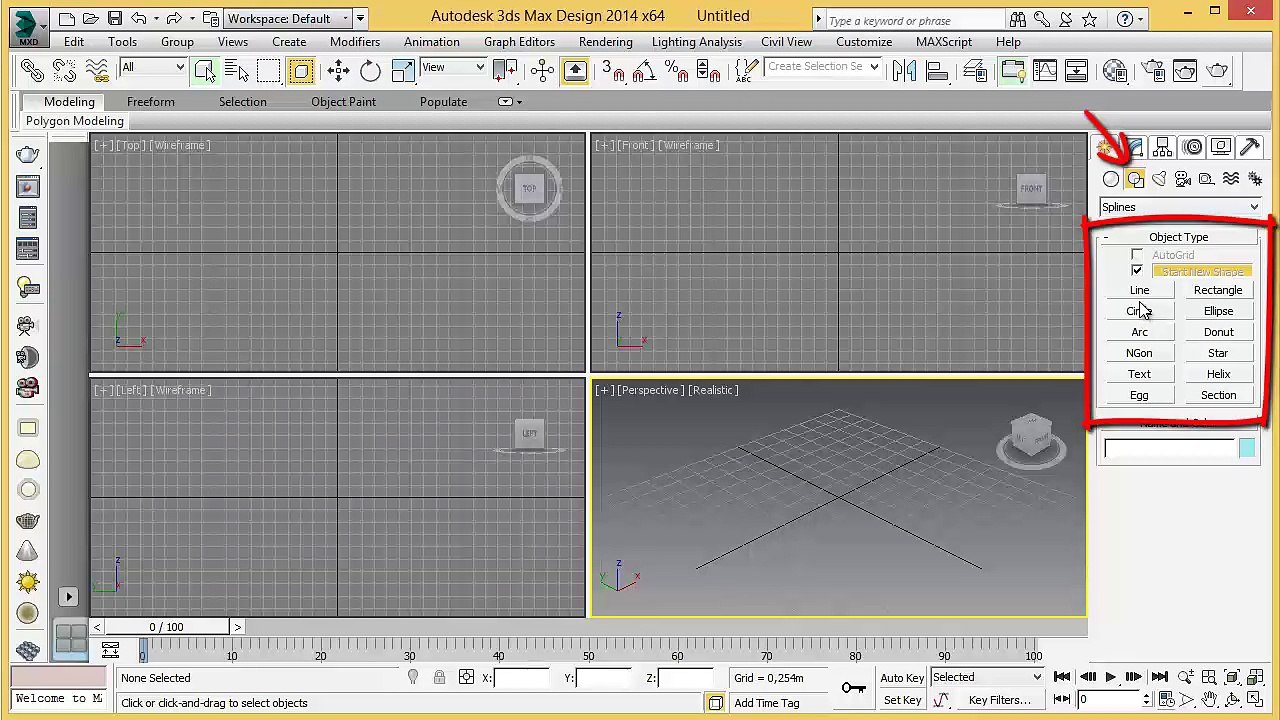
Task: Activate Select and Rotate tool
Action: coord(370,70)
